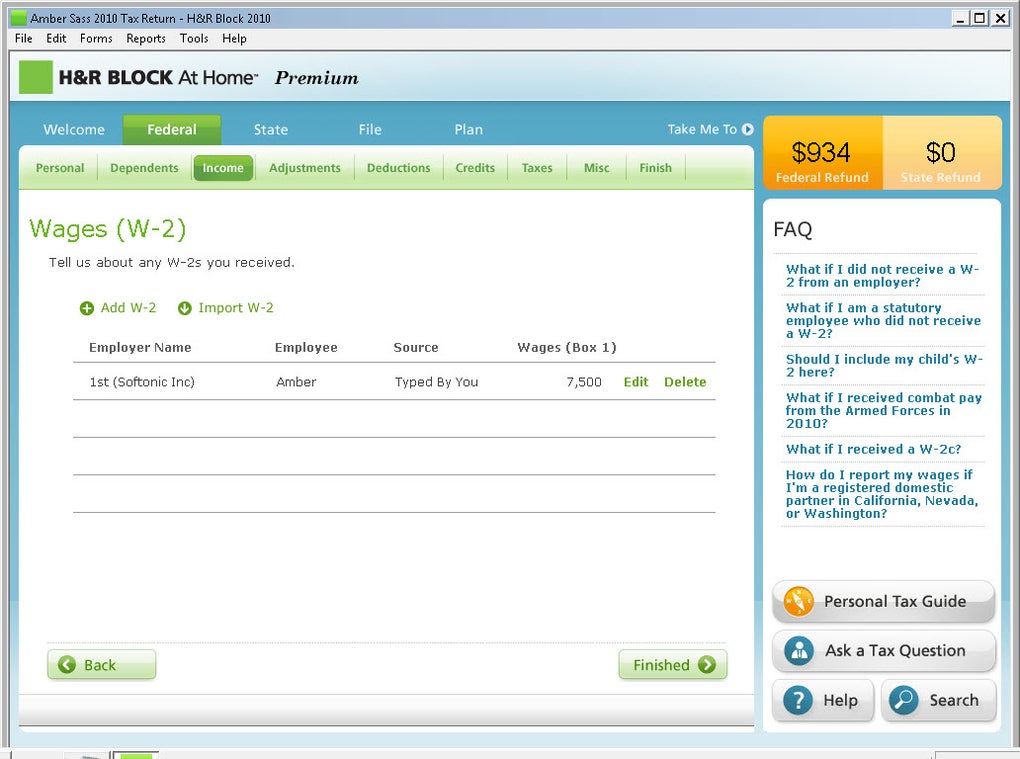Open FAQ about child's W-2
Image resolution: width=1020 pixels, height=759 pixels.
click(884, 366)
